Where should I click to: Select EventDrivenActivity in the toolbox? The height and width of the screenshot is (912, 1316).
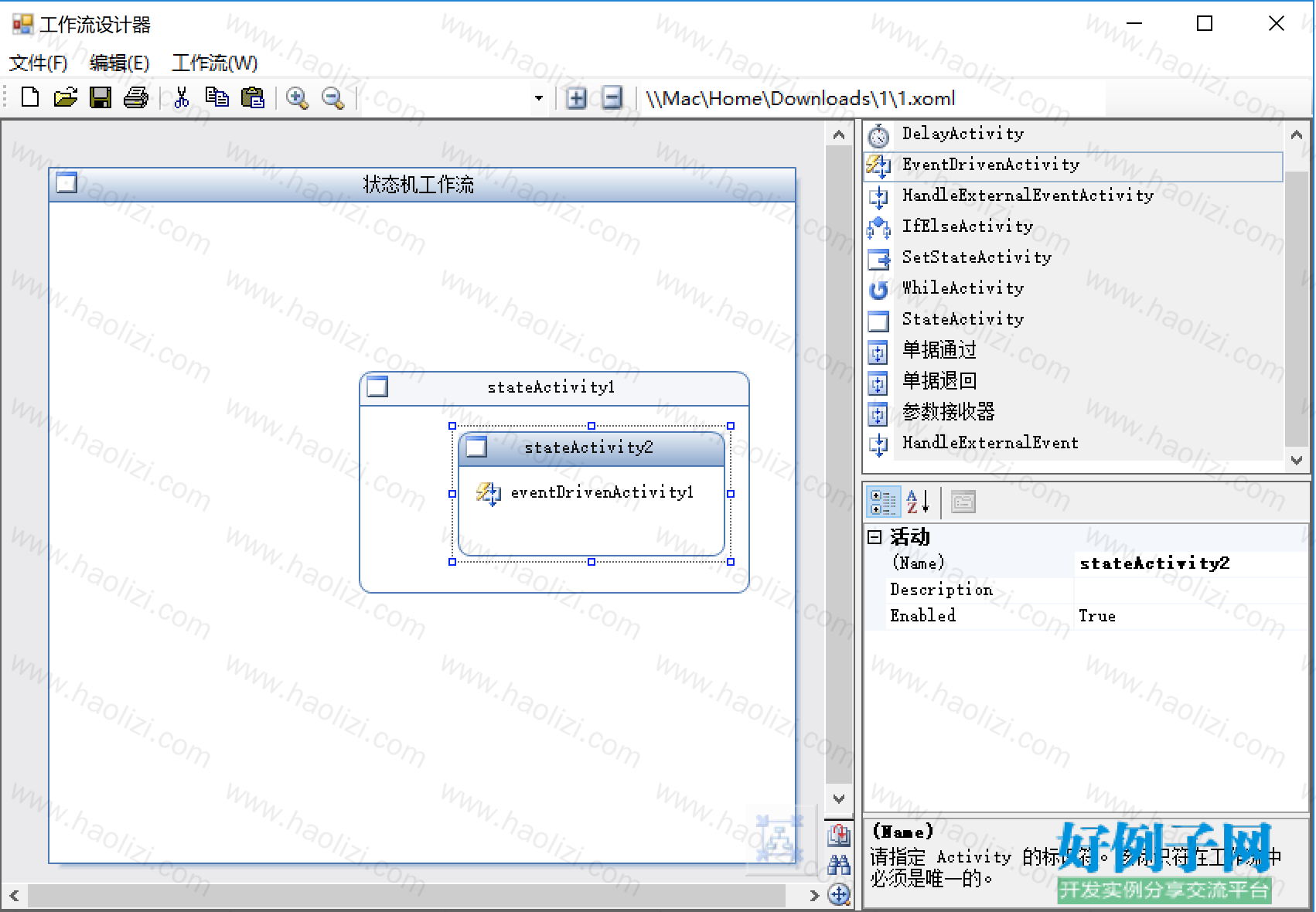1073,165
